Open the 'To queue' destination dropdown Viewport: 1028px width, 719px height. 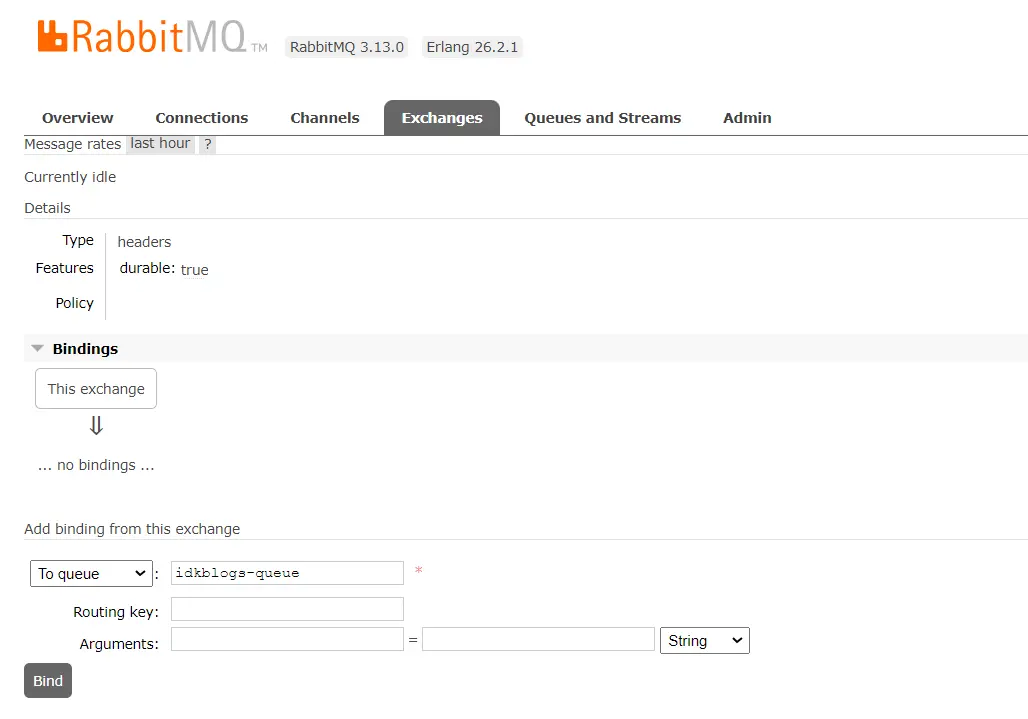91,573
